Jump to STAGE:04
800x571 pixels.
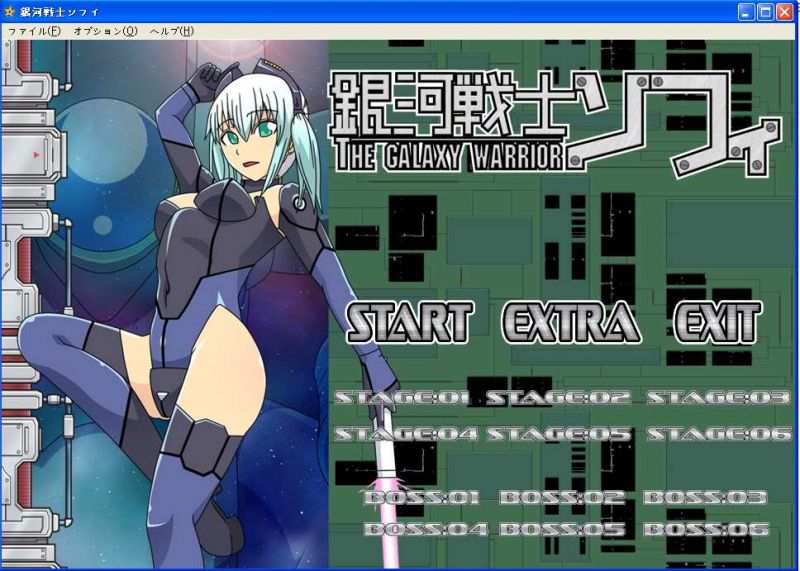406,434
